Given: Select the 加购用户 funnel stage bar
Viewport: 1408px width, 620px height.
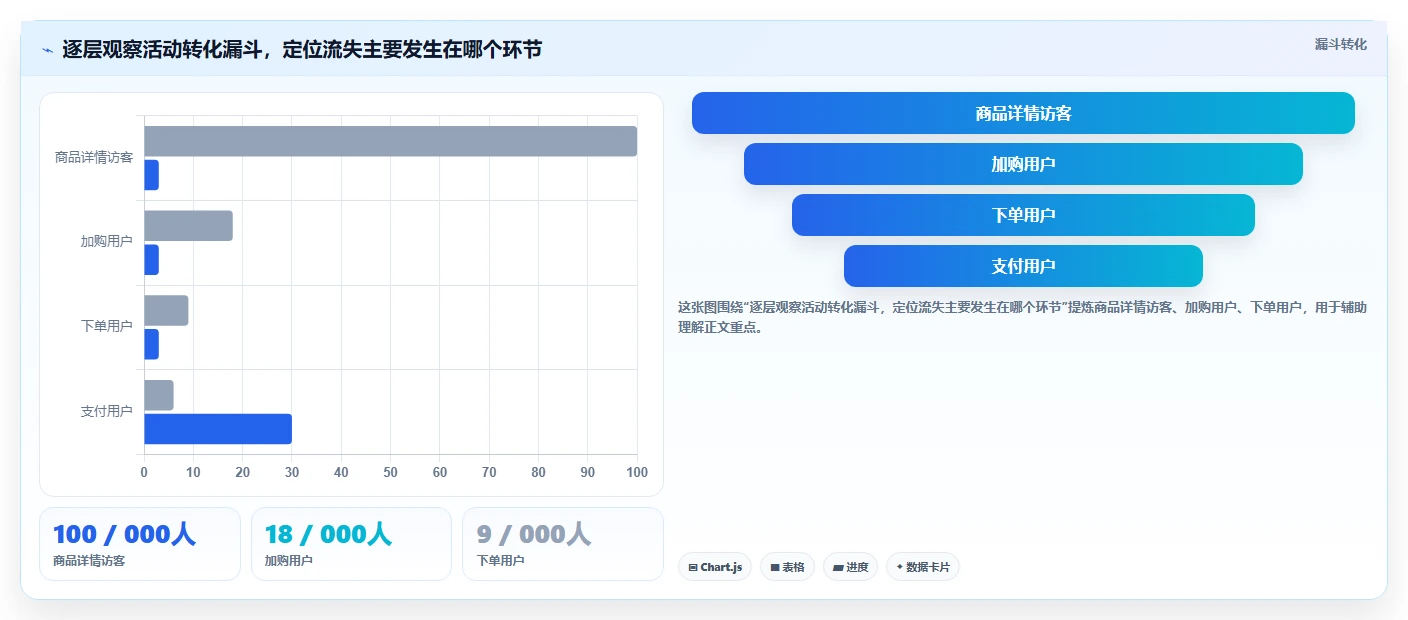Looking at the screenshot, I should pos(1023,164).
